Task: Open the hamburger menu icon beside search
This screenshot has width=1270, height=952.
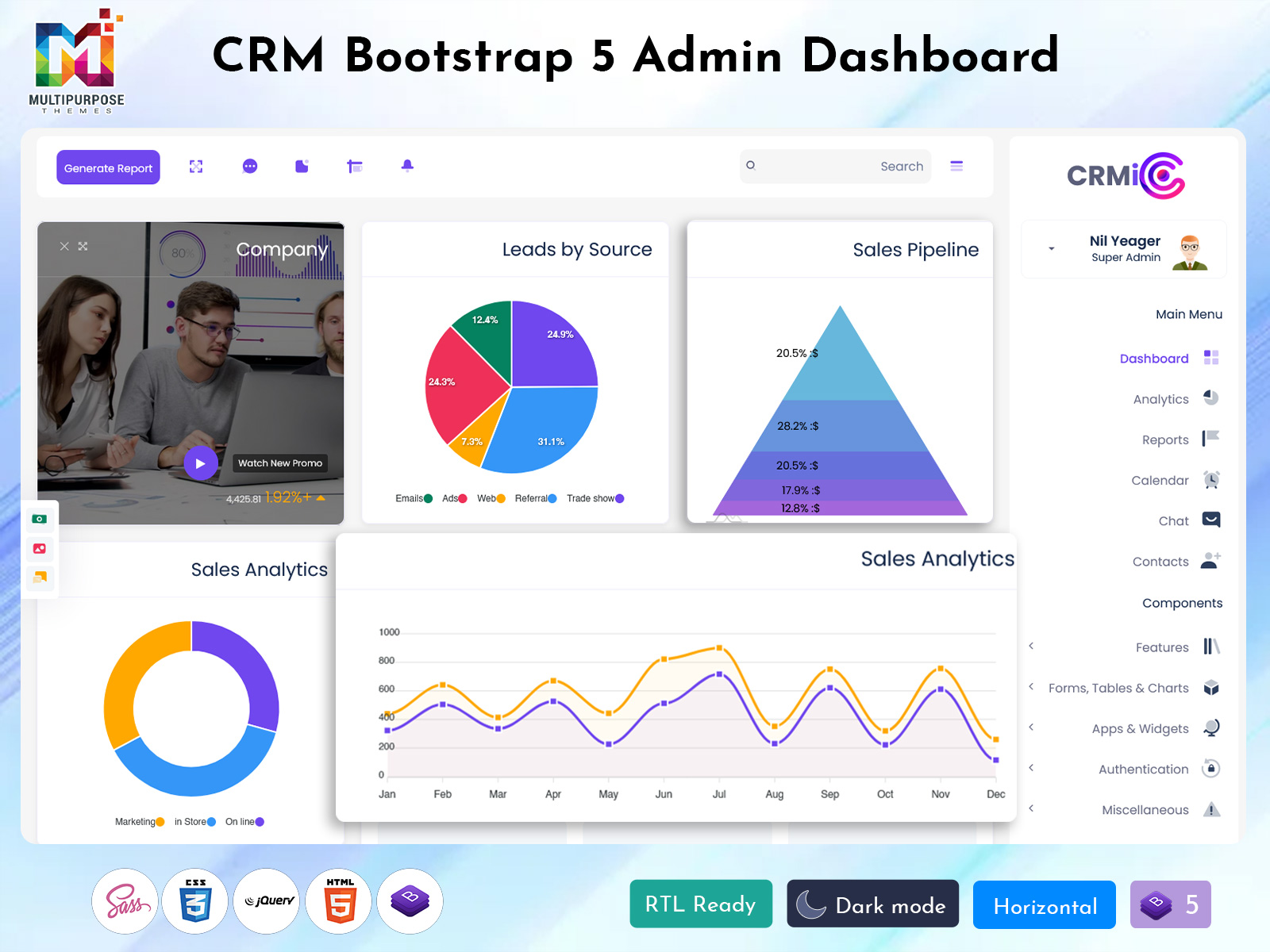Action: [x=956, y=166]
